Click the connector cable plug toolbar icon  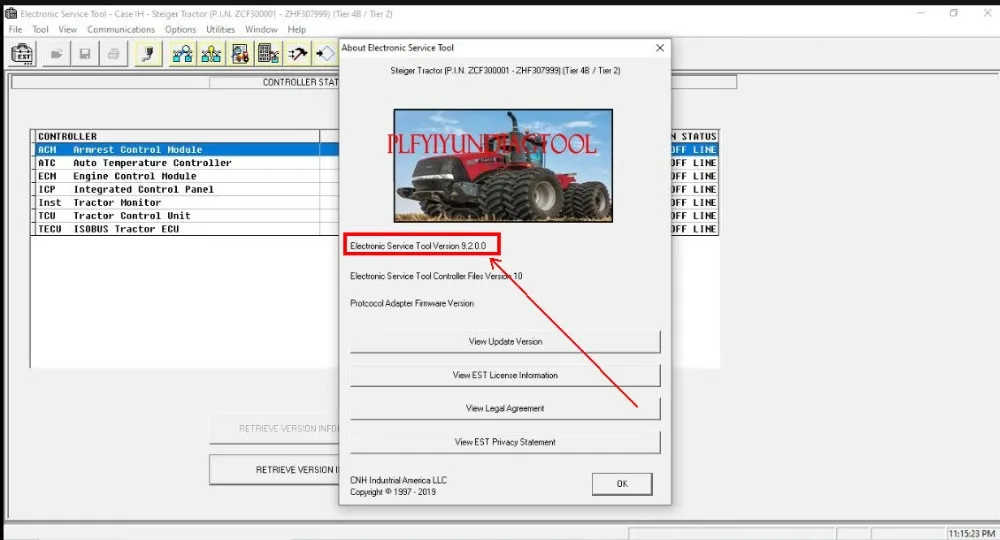coord(148,54)
